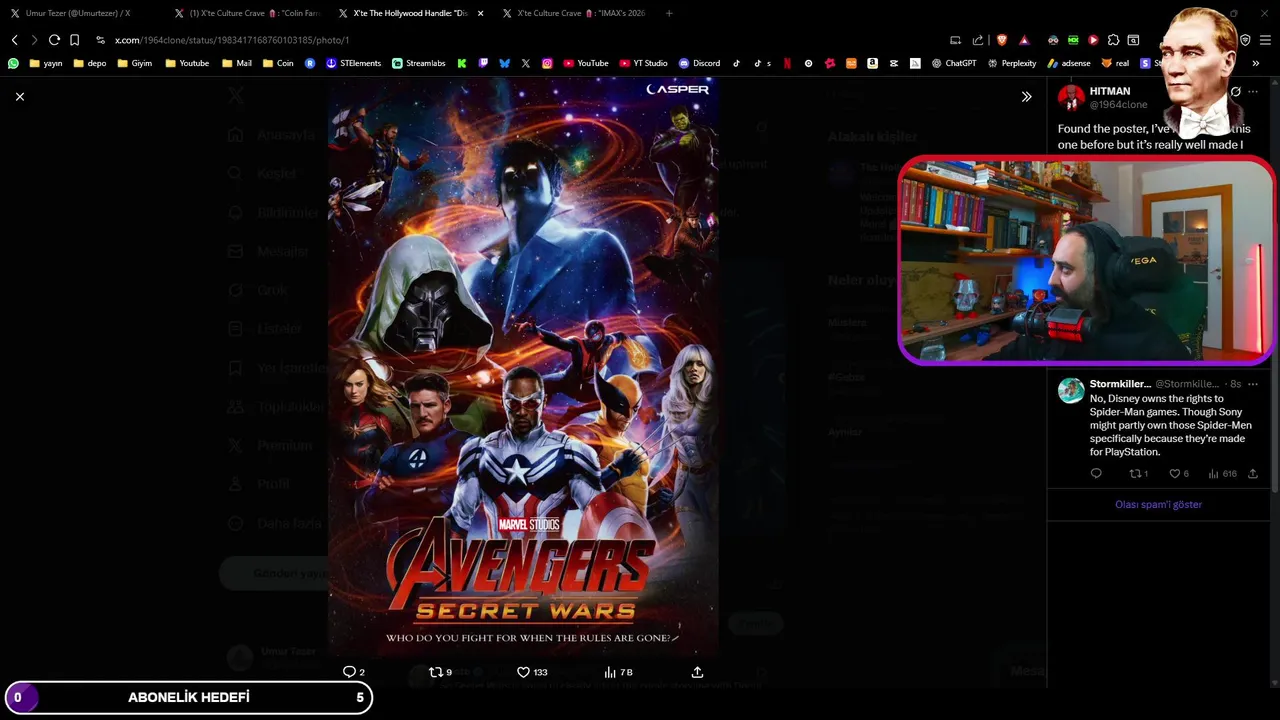Open the browser hamburger menu
Image resolution: width=1280 pixels, height=720 pixels.
pyautogui.click(x=1265, y=40)
